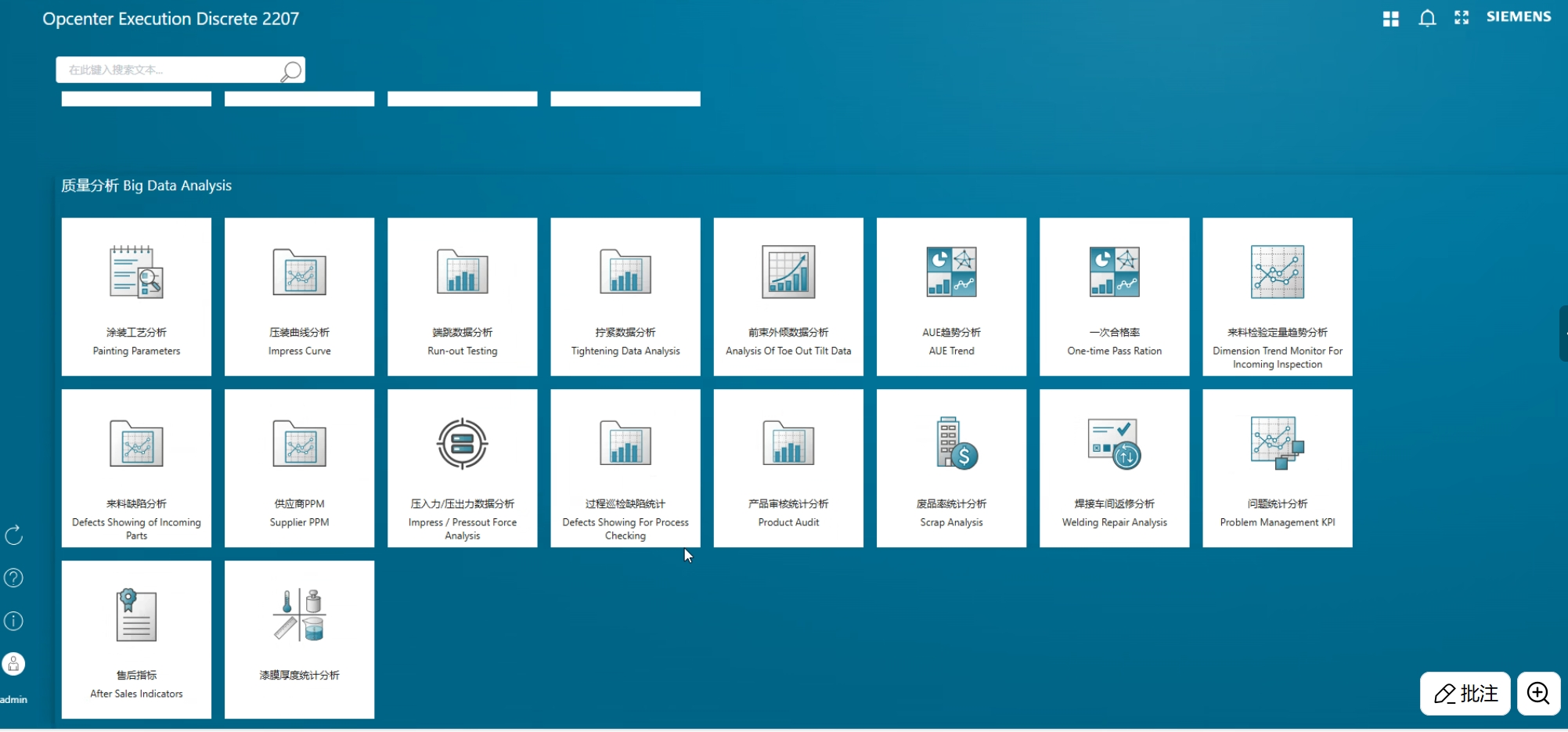Click the search text input field
This screenshot has height=732, width=1568.
tap(168, 70)
